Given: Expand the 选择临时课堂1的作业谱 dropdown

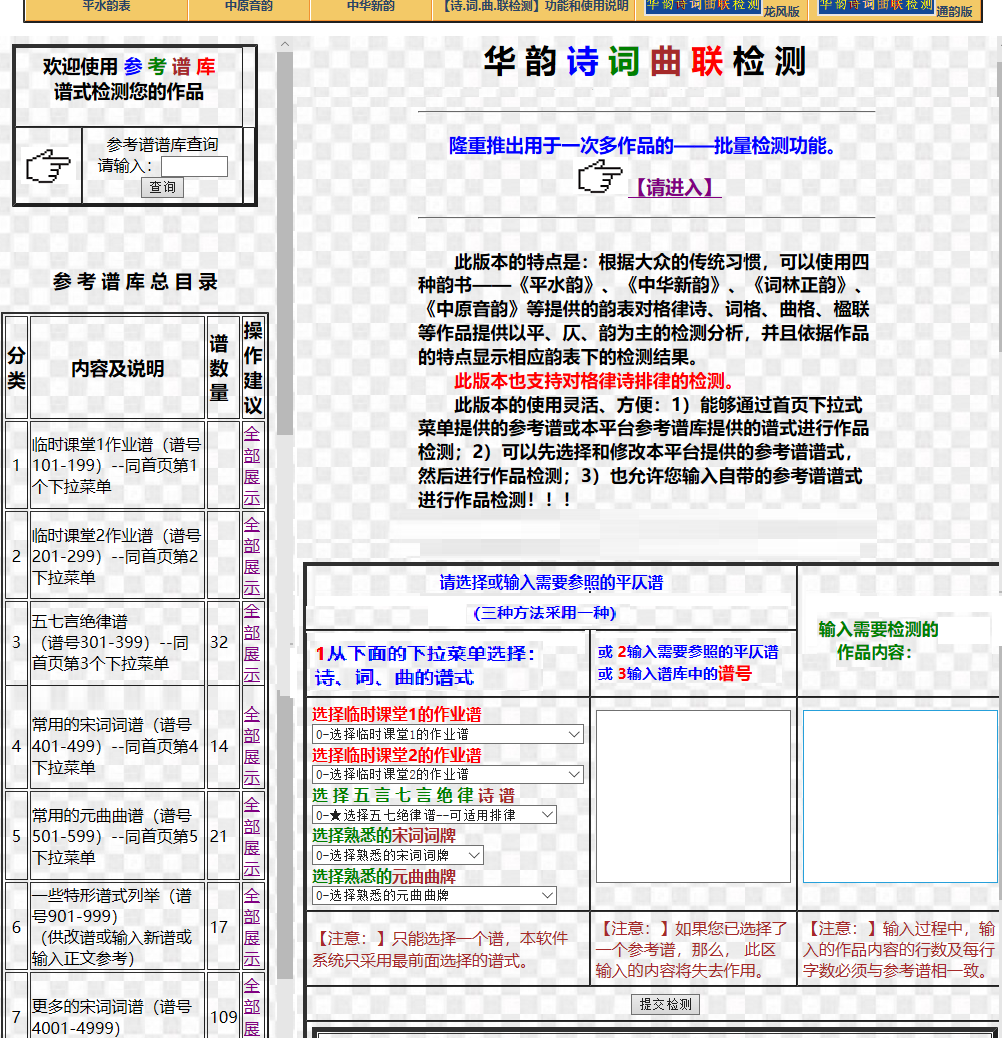Looking at the screenshot, I should click(447, 734).
